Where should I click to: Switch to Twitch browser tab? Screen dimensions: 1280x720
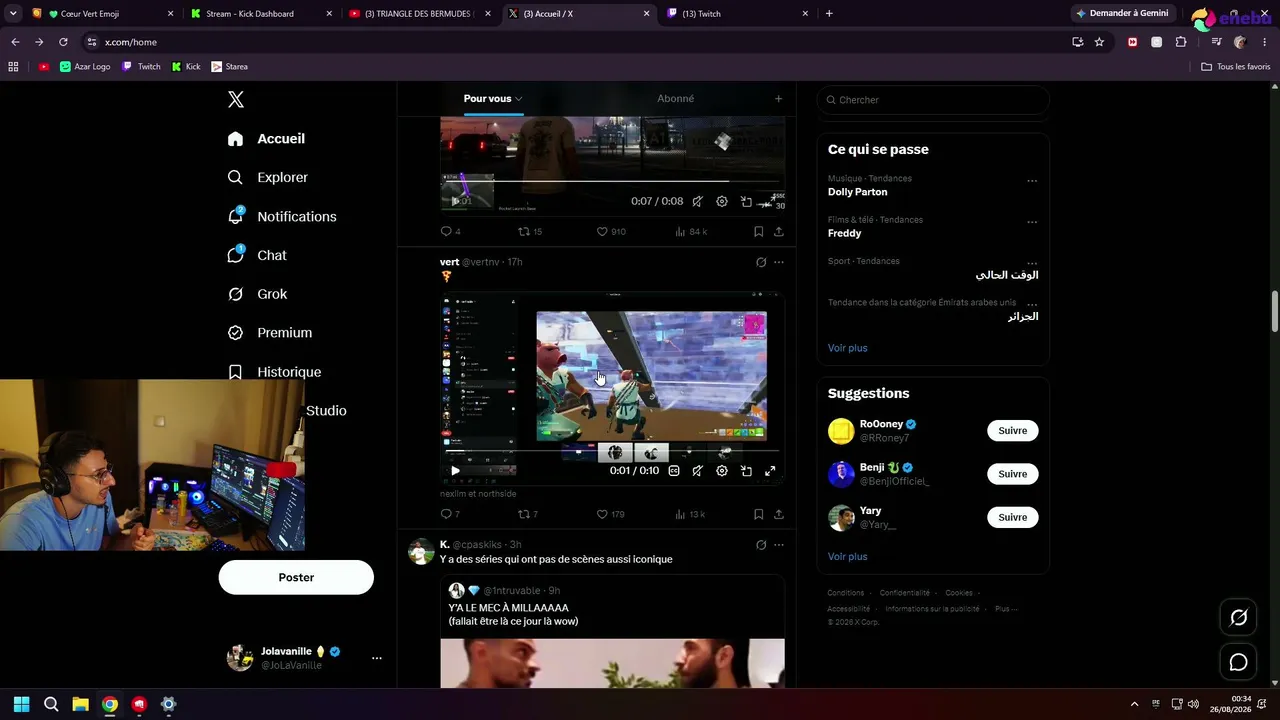point(738,14)
